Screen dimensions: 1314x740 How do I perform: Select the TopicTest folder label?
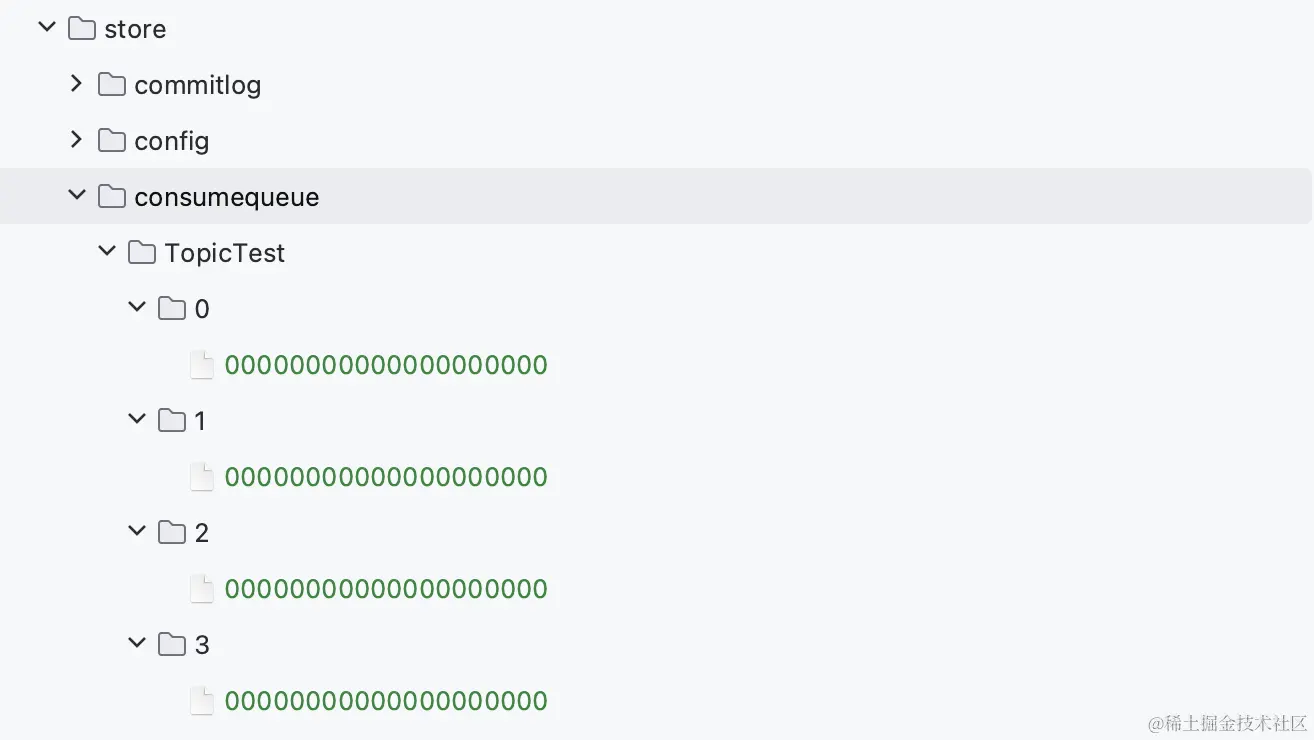coord(224,253)
